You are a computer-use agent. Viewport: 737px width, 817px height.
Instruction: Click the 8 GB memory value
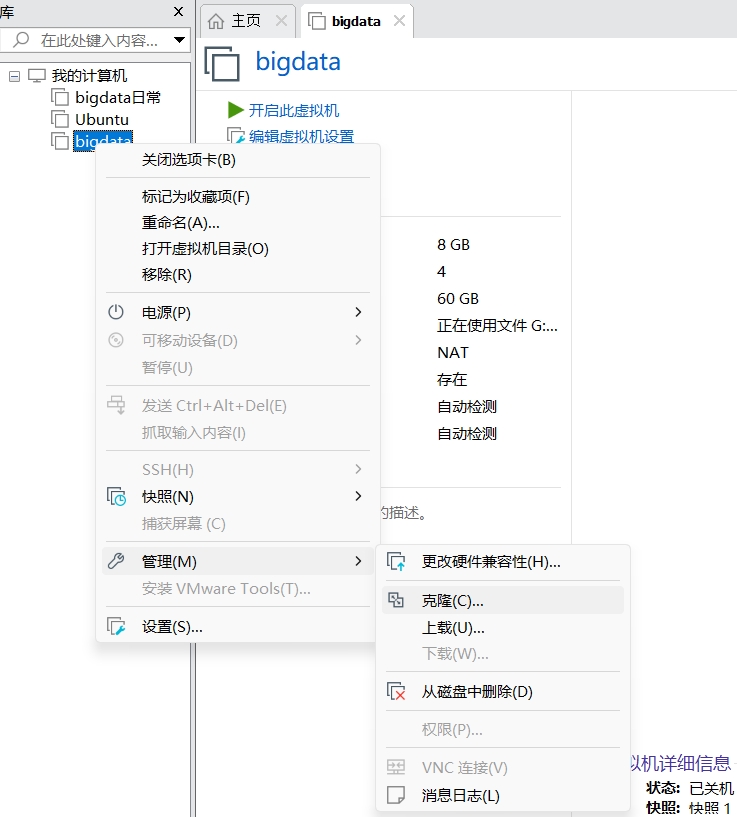(453, 244)
